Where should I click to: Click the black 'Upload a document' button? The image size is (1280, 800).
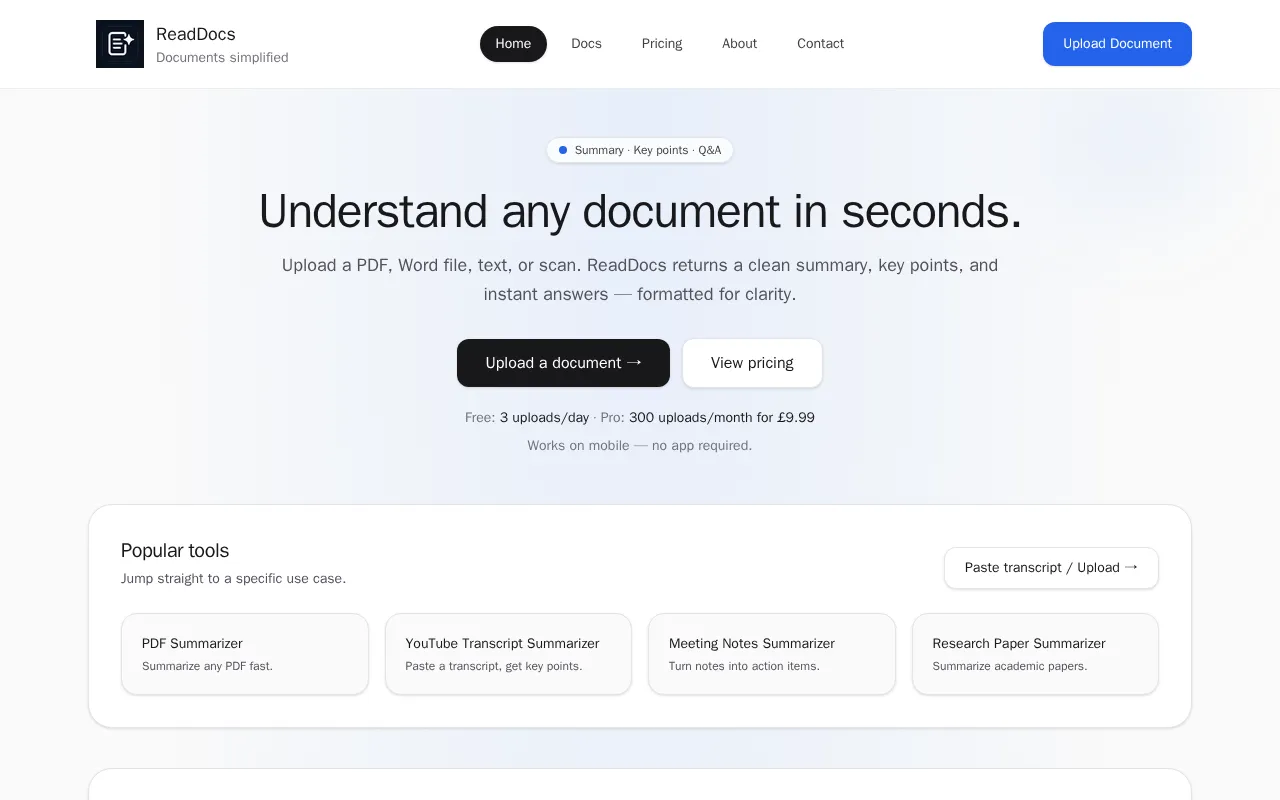[x=563, y=363]
